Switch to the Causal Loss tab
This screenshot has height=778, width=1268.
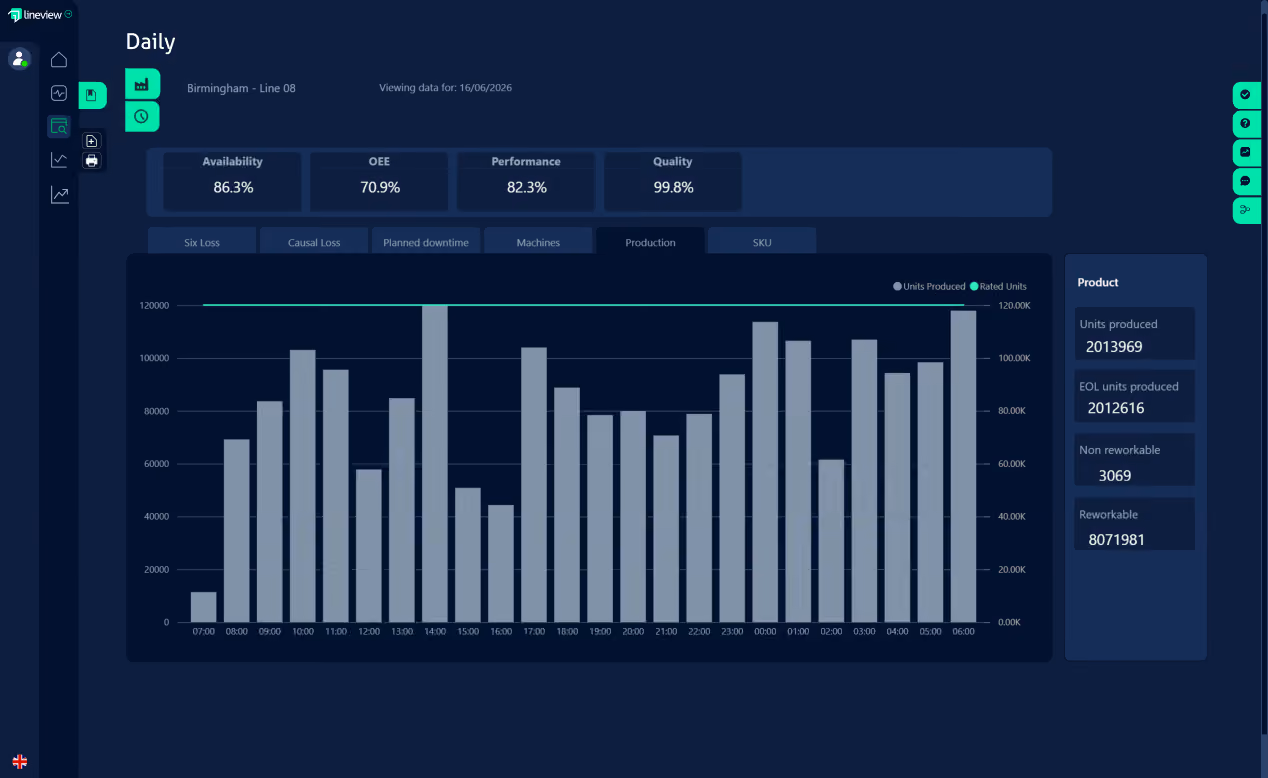314,241
